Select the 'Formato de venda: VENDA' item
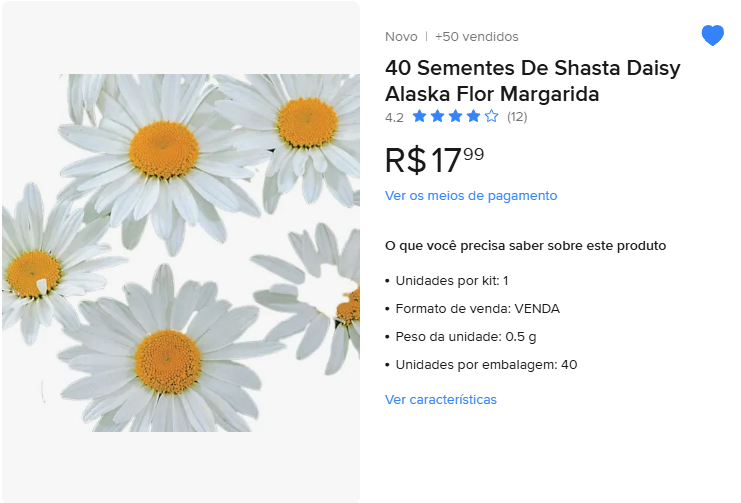 [x=477, y=309]
